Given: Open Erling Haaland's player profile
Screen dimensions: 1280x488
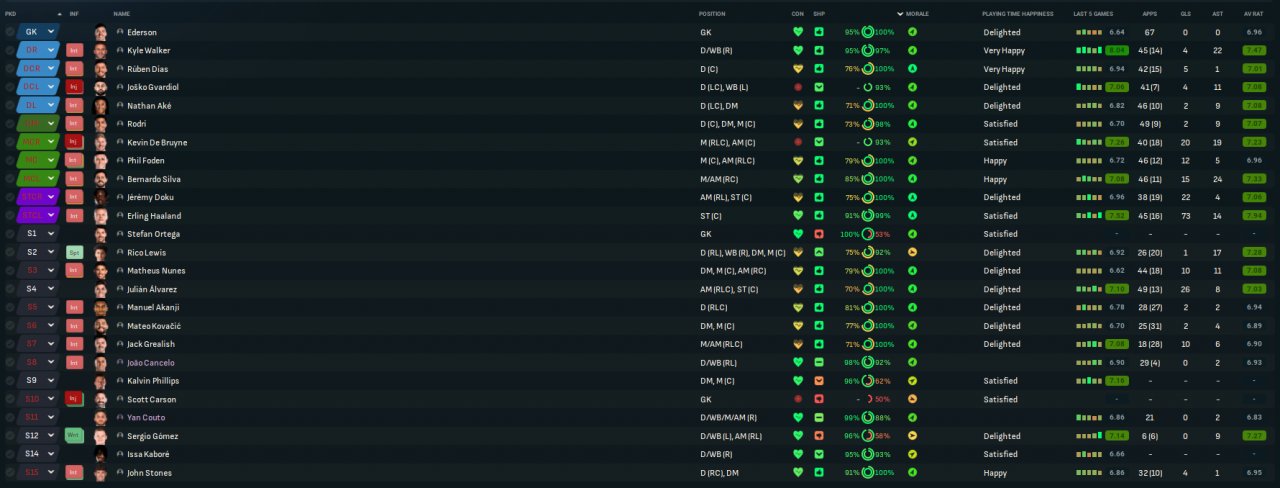Looking at the screenshot, I should pos(154,215).
